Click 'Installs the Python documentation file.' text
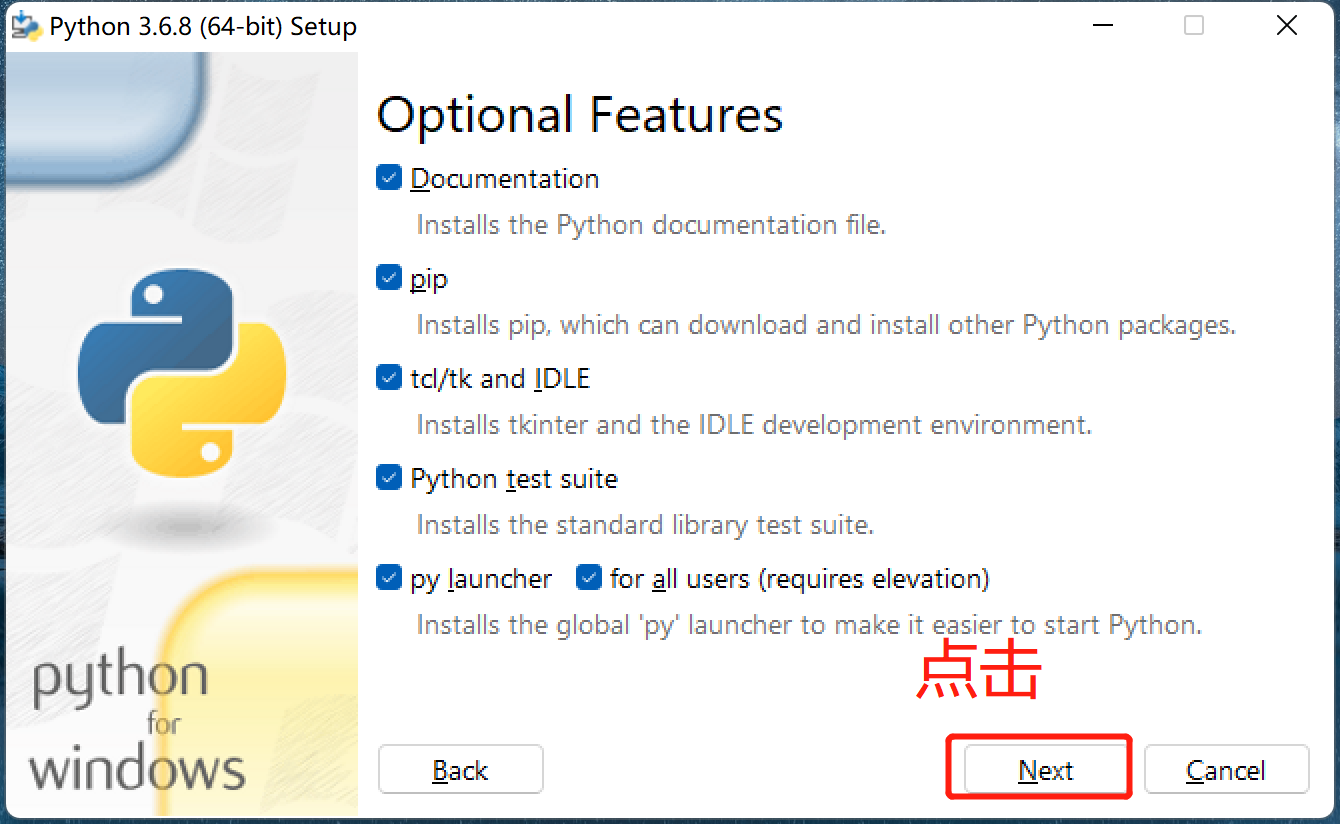 651,225
